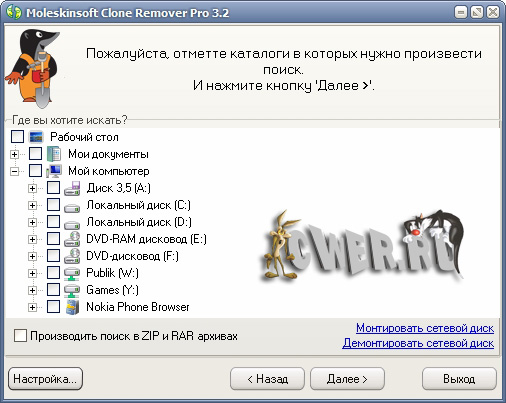Expand the DVD-дисковод (F:) node

click(32, 256)
